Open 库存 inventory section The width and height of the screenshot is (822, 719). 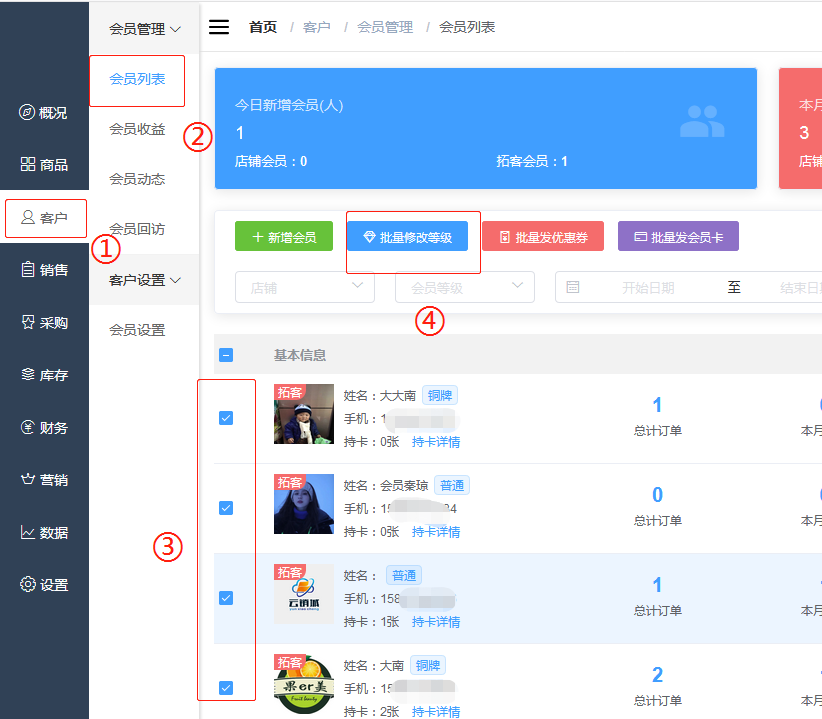click(x=44, y=375)
